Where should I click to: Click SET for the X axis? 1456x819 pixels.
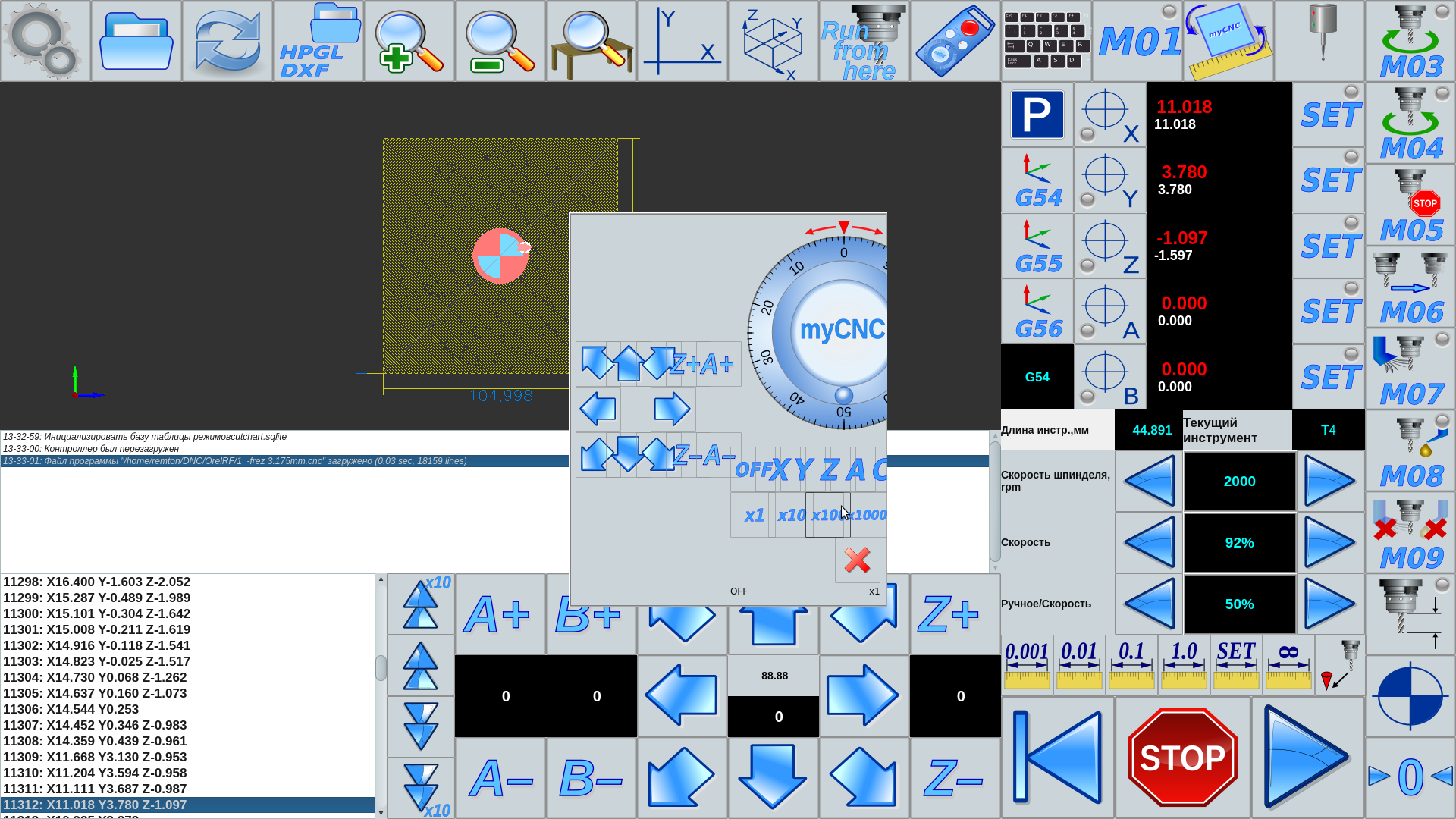pos(1329,115)
